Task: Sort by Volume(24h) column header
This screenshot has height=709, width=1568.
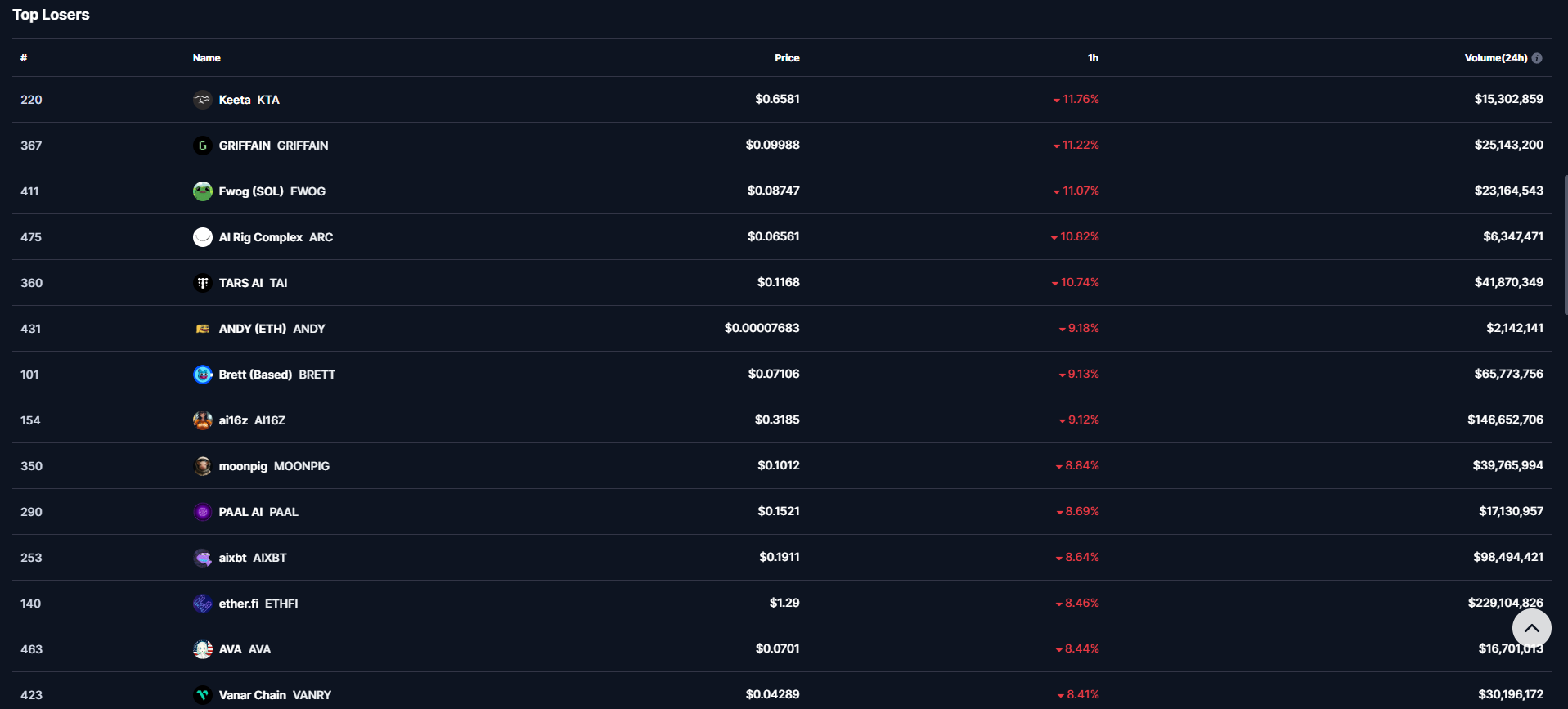Action: [1495, 58]
